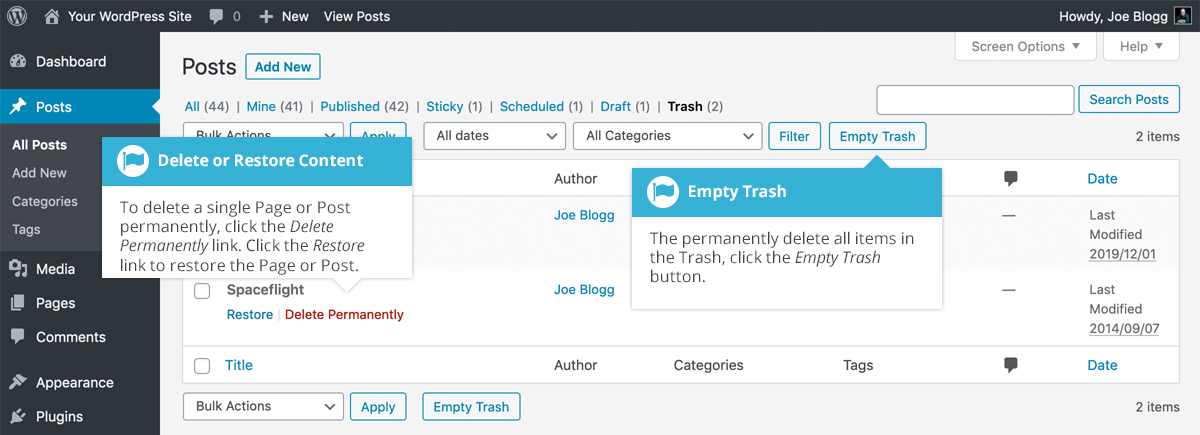Click the Appearance paintbrush icon
This screenshot has width=1200, height=435.
click(18, 383)
